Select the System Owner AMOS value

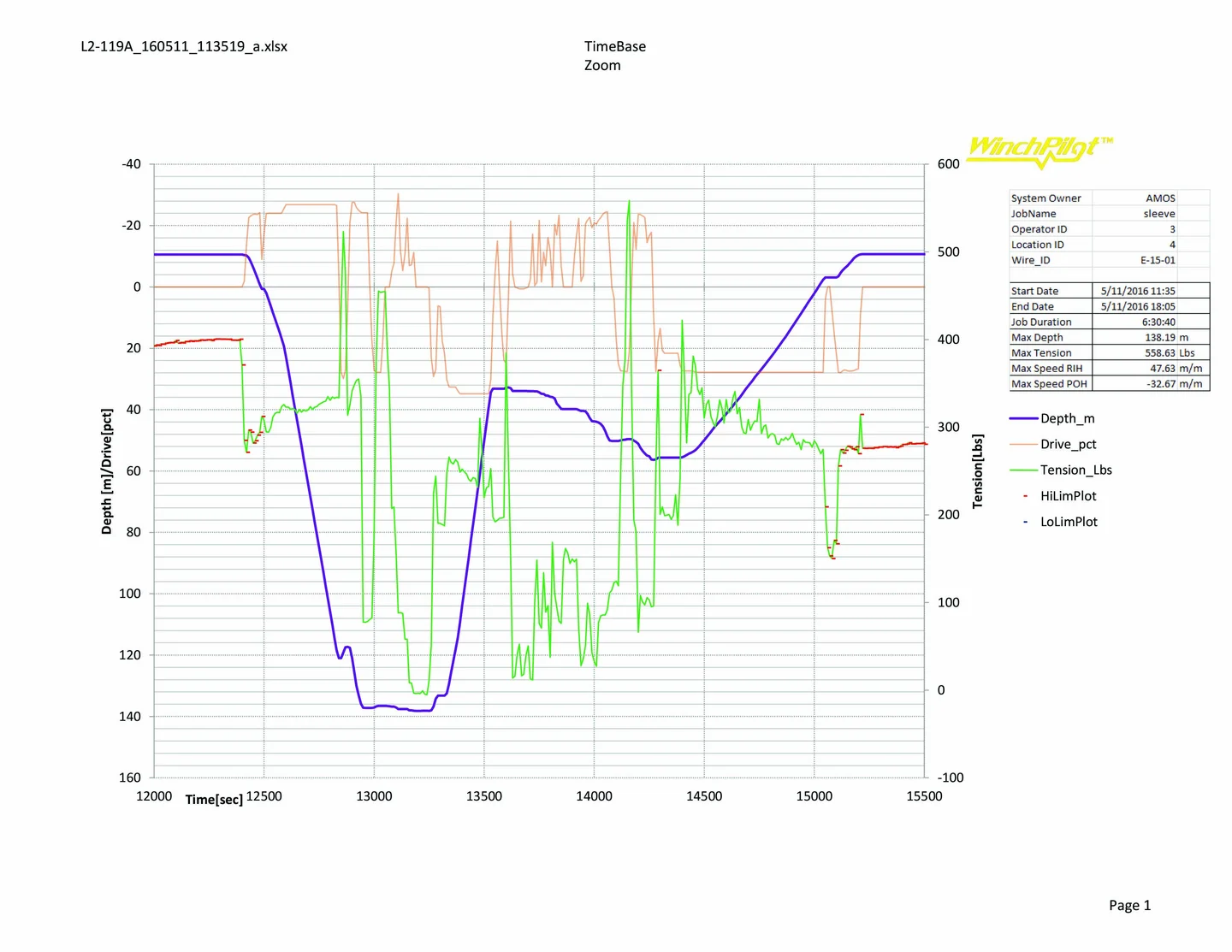point(1160,198)
